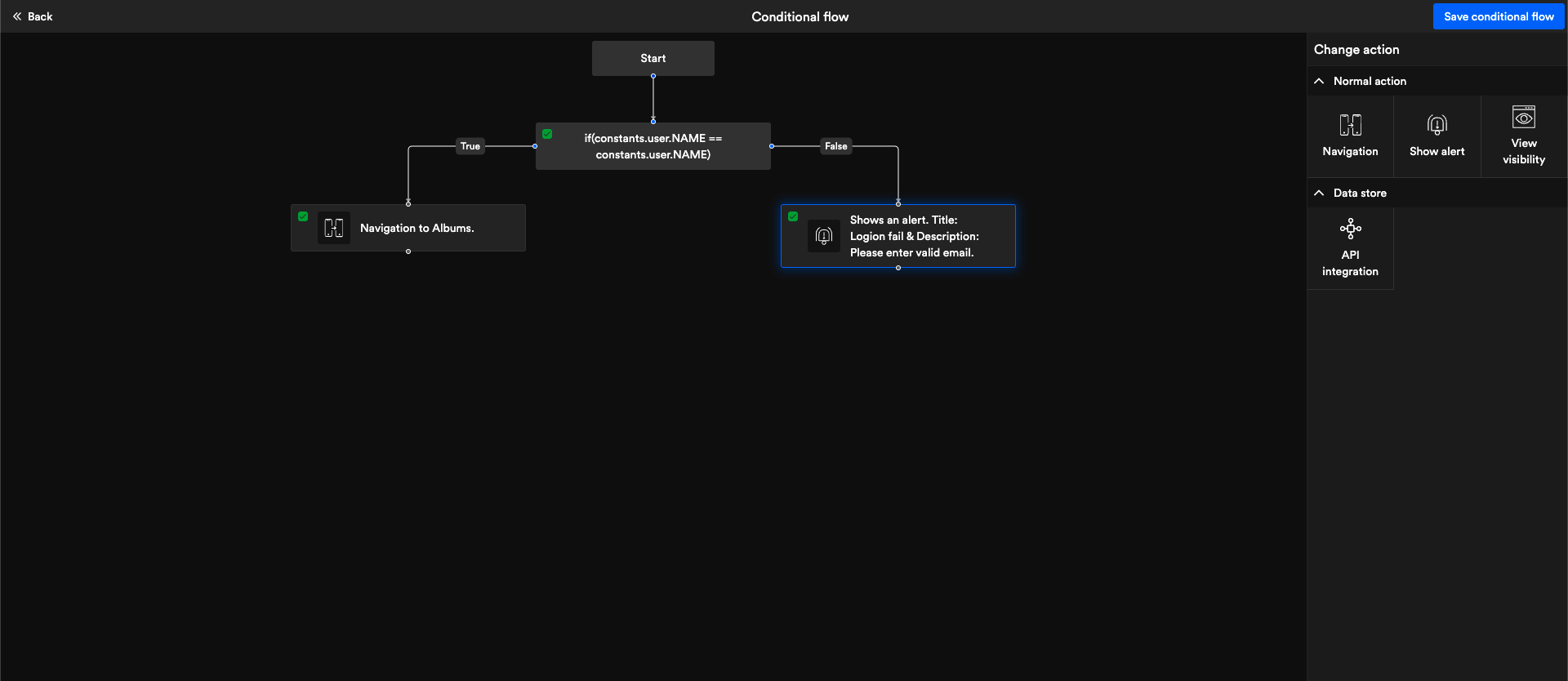
Task: Collapse the Data store section
Action: (x=1319, y=193)
